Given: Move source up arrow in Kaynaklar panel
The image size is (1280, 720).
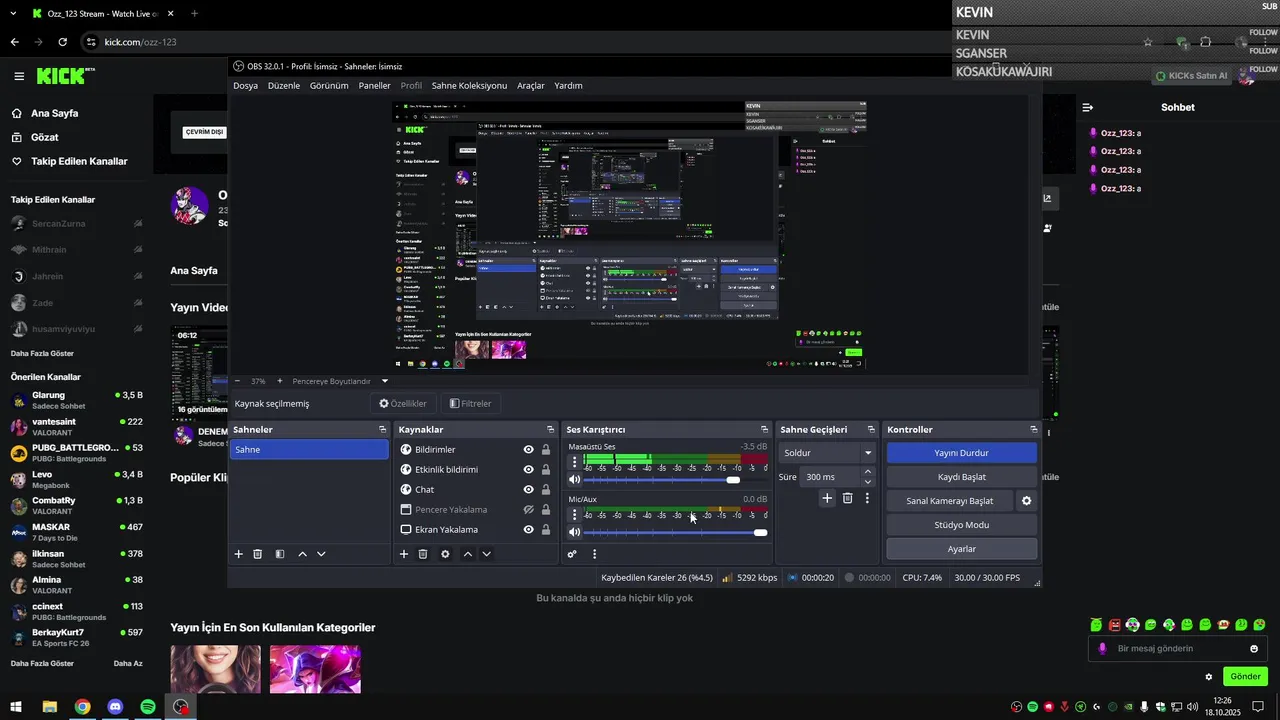Looking at the screenshot, I should coord(467,554).
